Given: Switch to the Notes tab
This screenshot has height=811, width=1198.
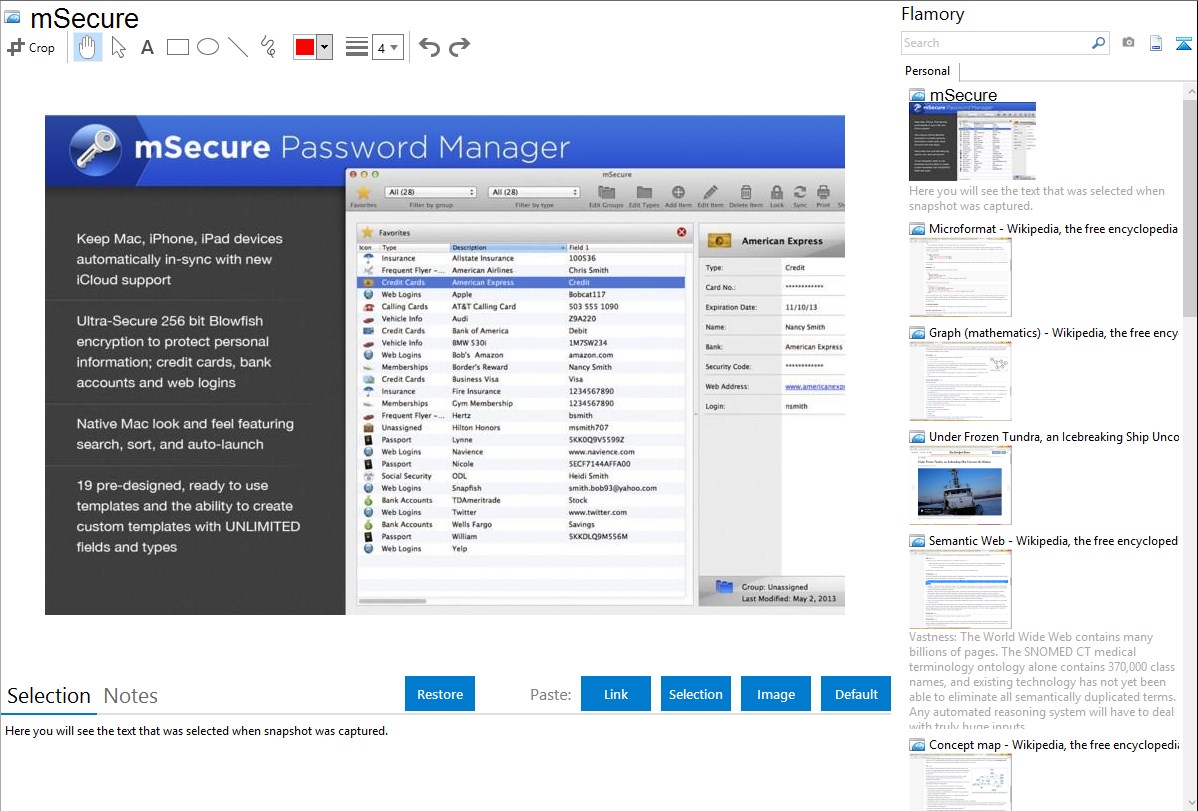Looking at the screenshot, I should (x=131, y=696).
